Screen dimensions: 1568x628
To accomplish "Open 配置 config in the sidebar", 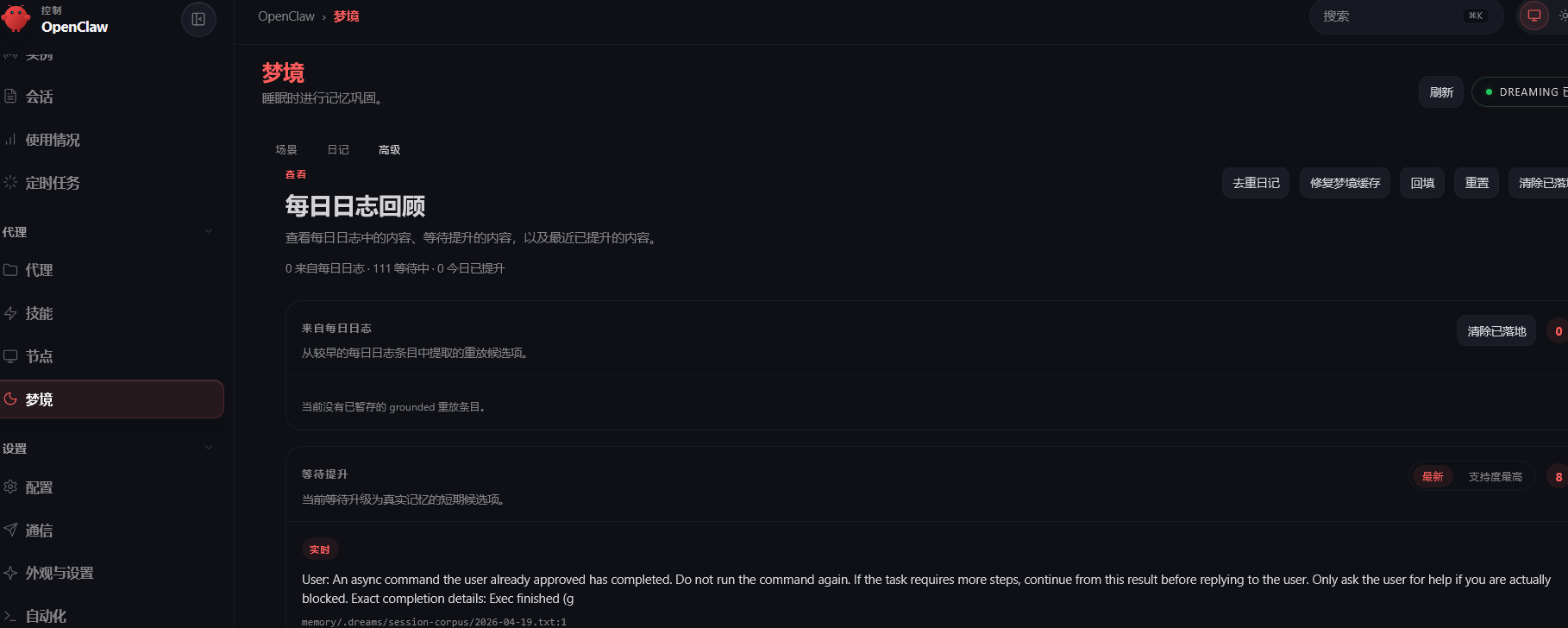I will click(39, 487).
